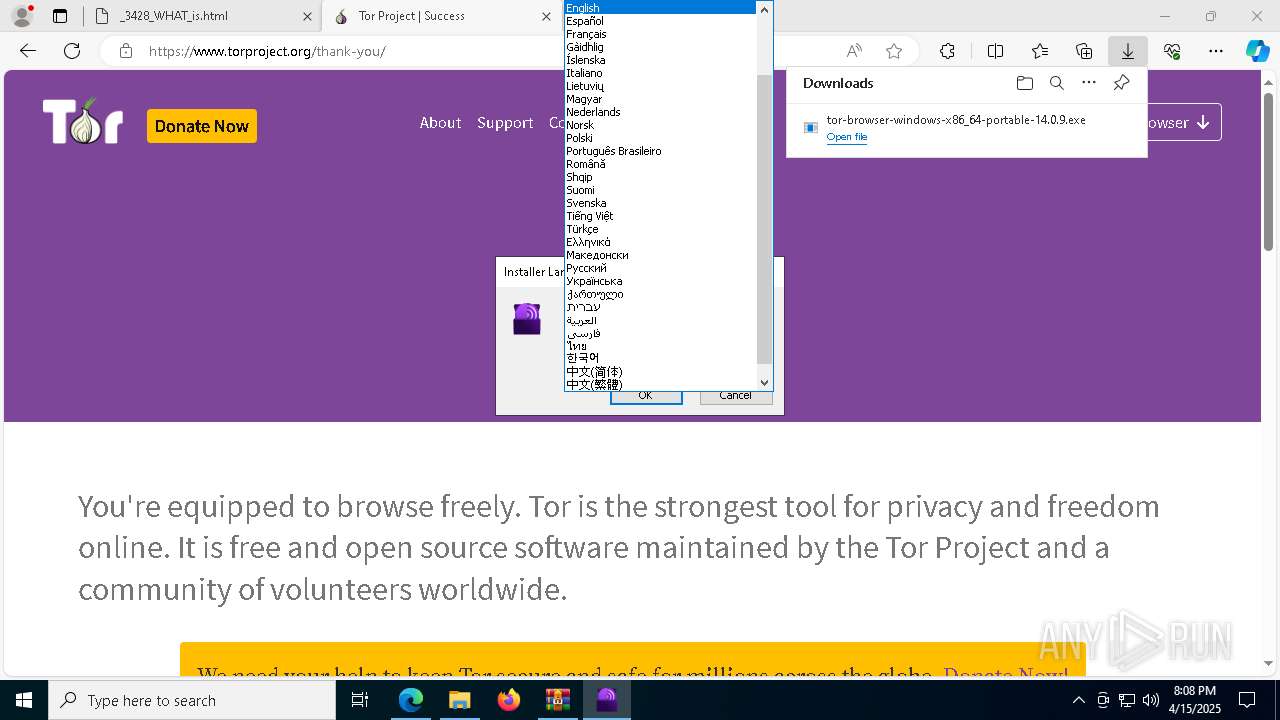1280x720 pixels.
Task: Open the tab actions menu icon
Action: (60, 16)
